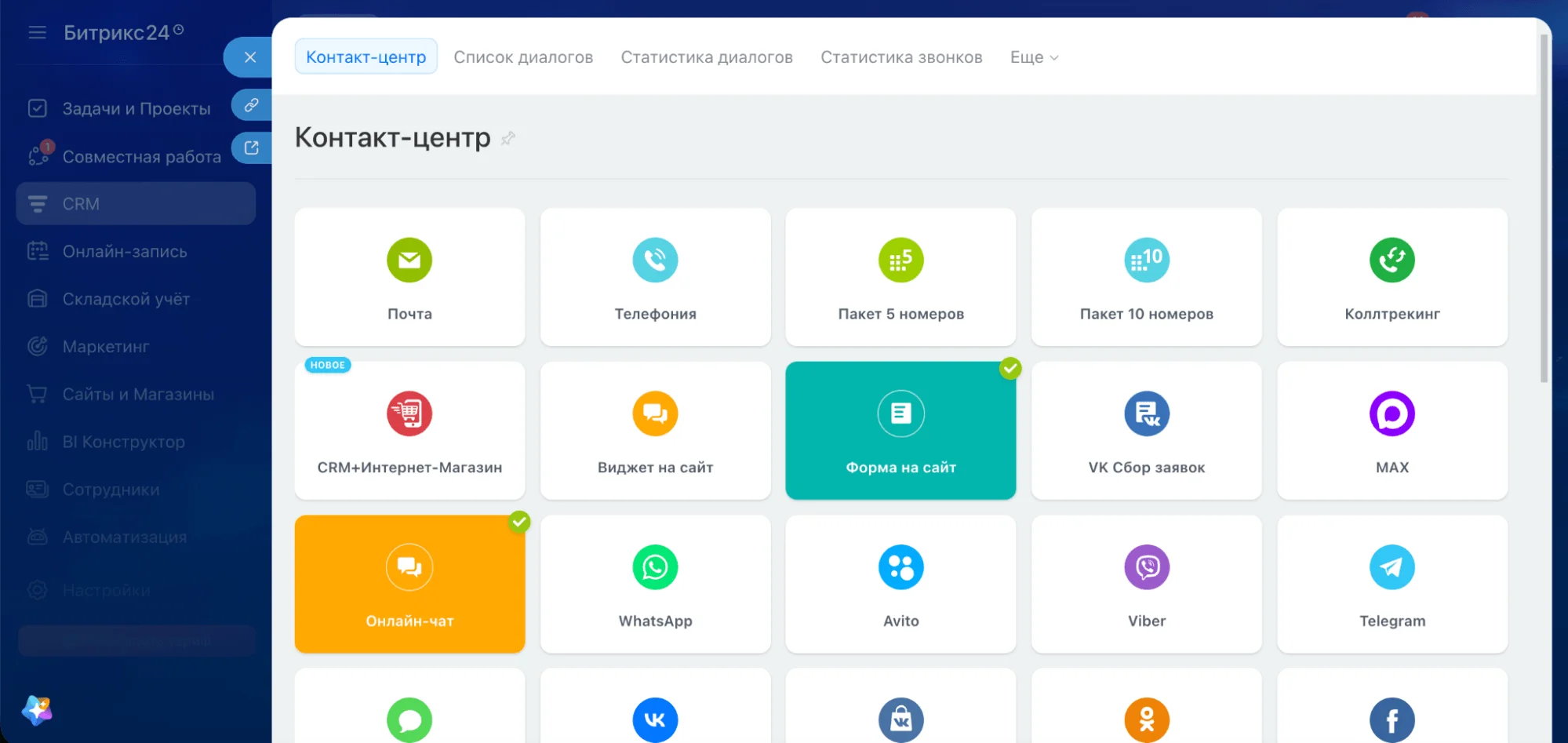This screenshot has height=743, width=1568.
Task: Open the Телефония phone icon
Action: [x=655, y=260]
